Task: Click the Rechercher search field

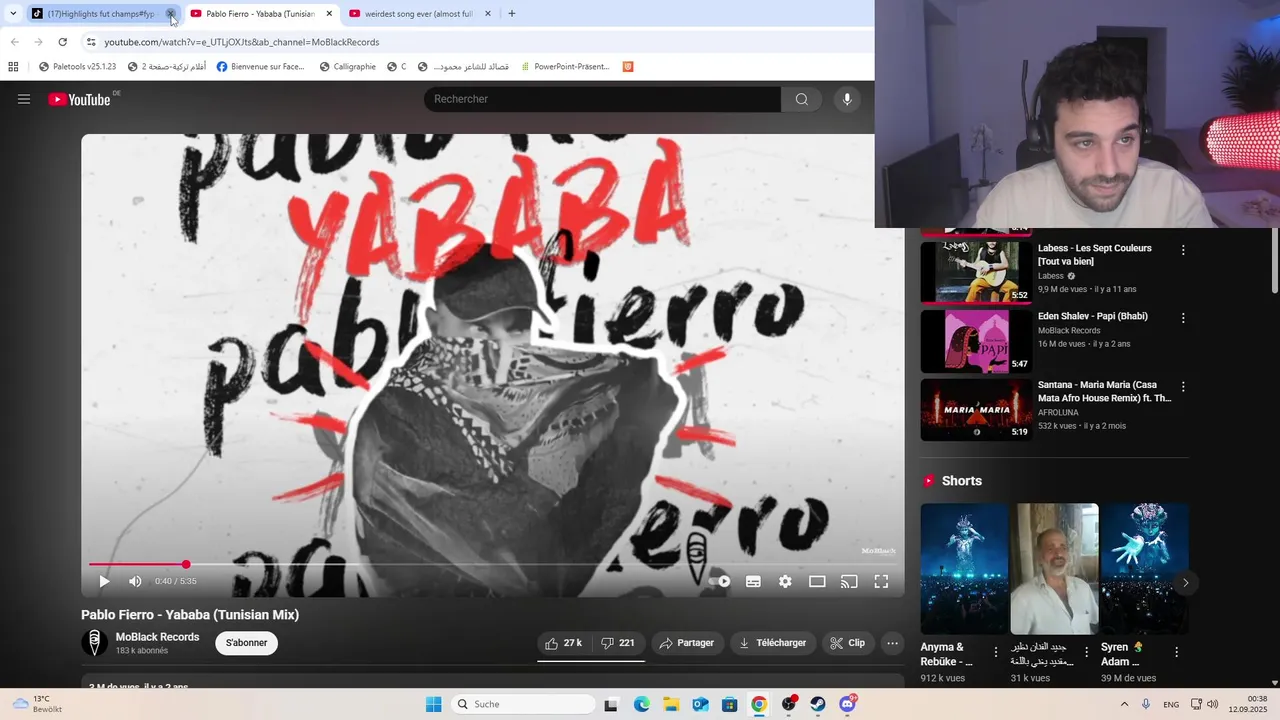Action: point(602,99)
